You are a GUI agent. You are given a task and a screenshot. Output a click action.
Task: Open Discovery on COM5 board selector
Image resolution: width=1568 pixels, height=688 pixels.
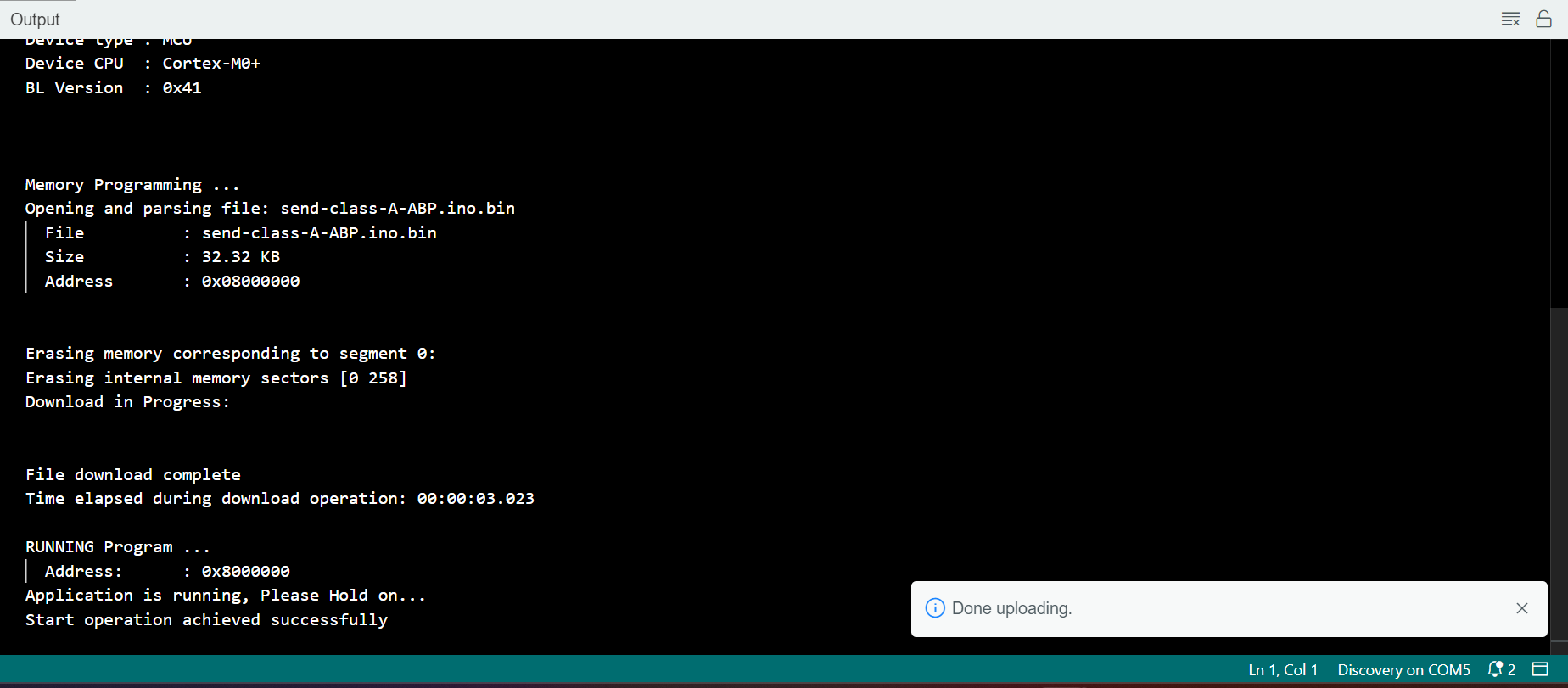tap(1403, 669)
